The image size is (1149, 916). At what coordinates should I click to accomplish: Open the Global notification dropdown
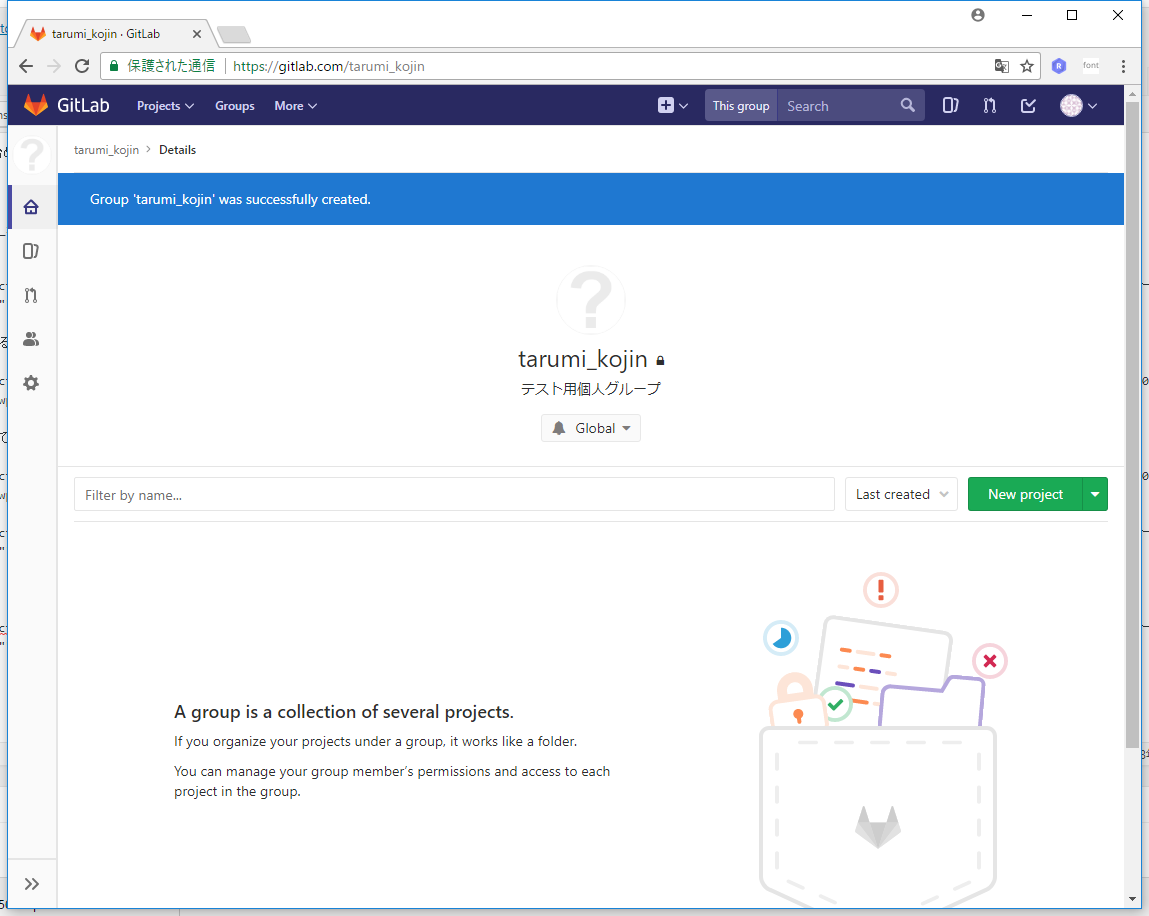pyautogui.click(x=591, y=428)
